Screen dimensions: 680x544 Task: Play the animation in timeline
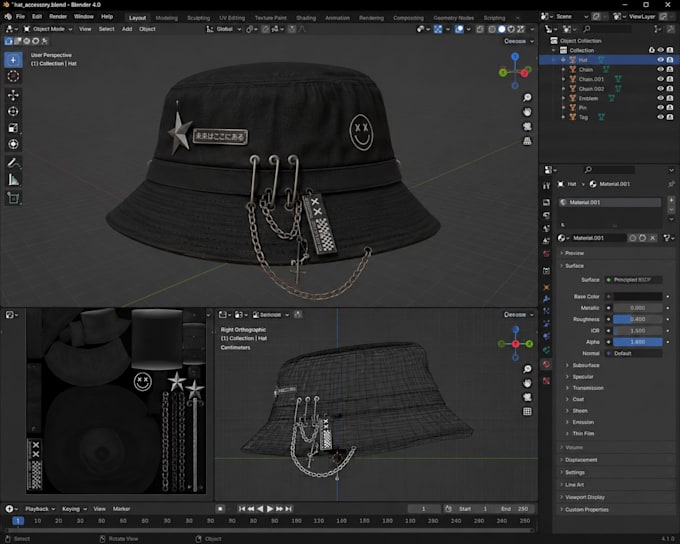(270, 509)
